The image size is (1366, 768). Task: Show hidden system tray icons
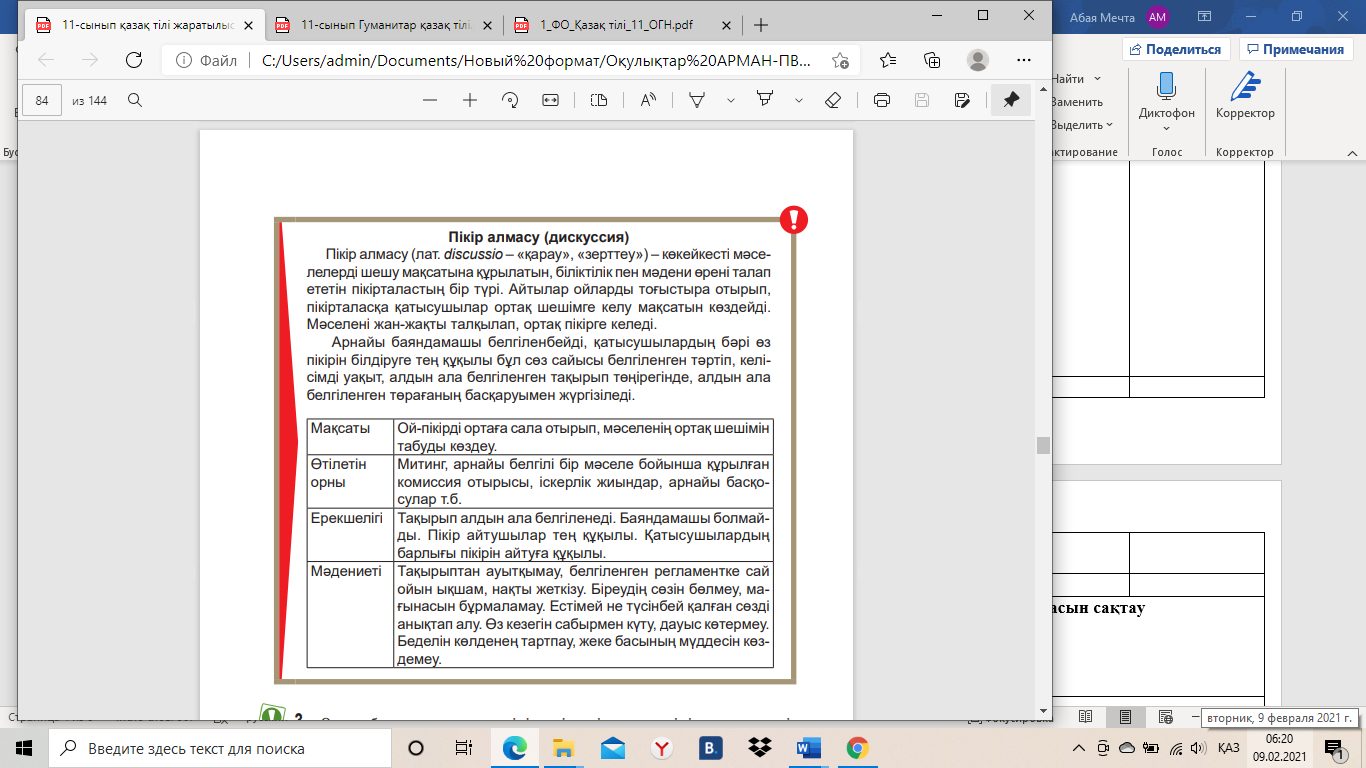pyautogui.click(x=1078, y=748)
